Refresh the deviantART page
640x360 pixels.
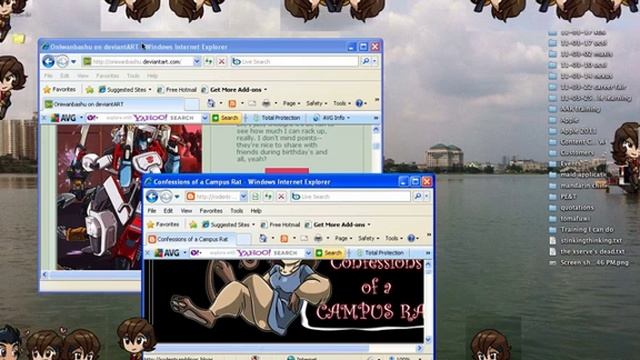click(209, 62)
